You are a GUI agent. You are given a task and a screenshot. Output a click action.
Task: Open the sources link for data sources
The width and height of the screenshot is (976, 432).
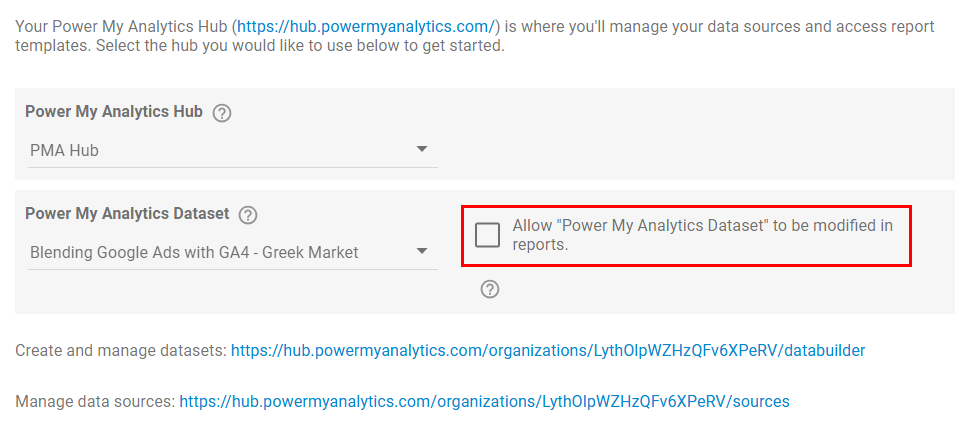pos(484,402)
